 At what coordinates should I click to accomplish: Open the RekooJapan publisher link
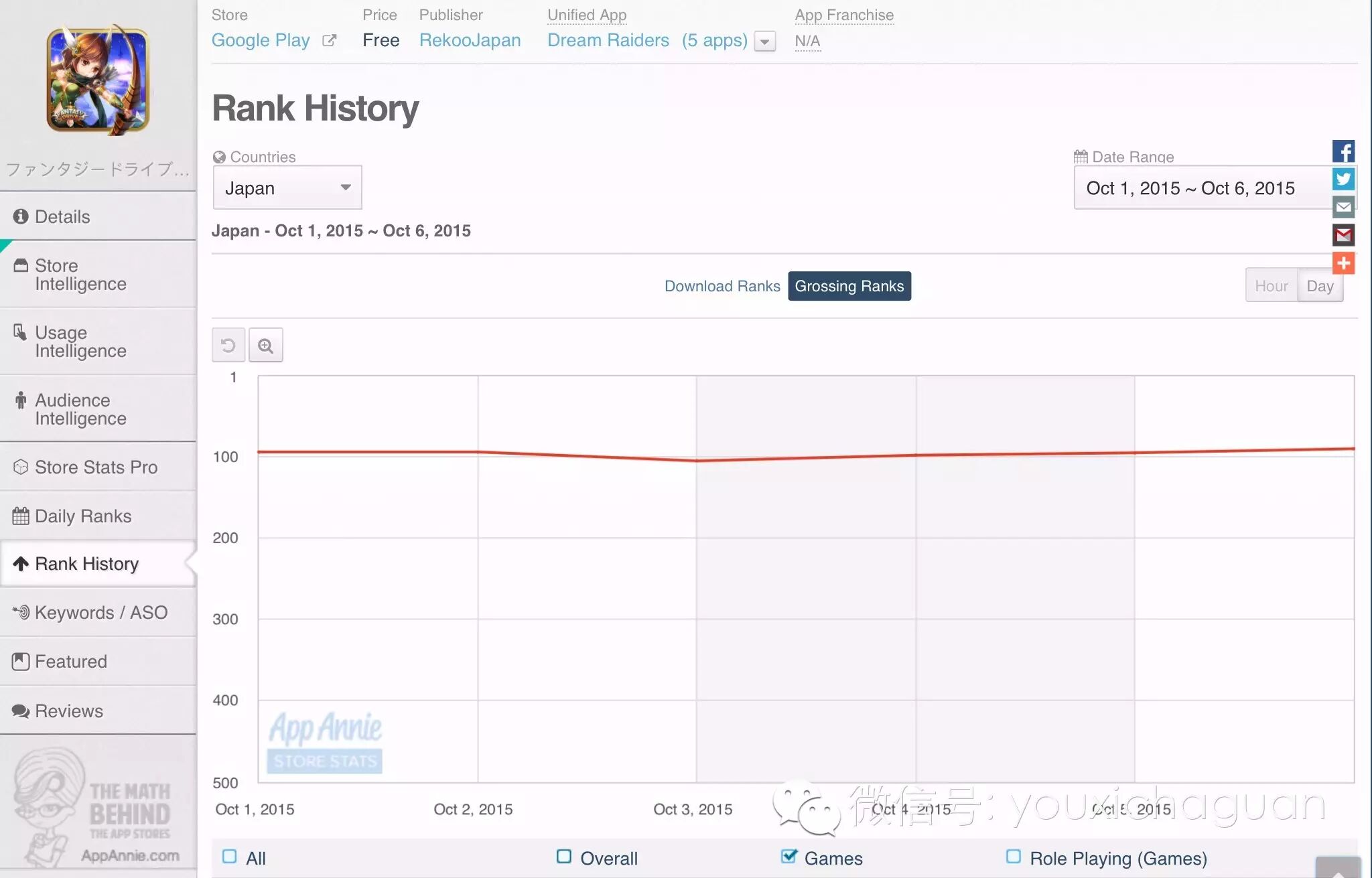[x=470, y=40]
